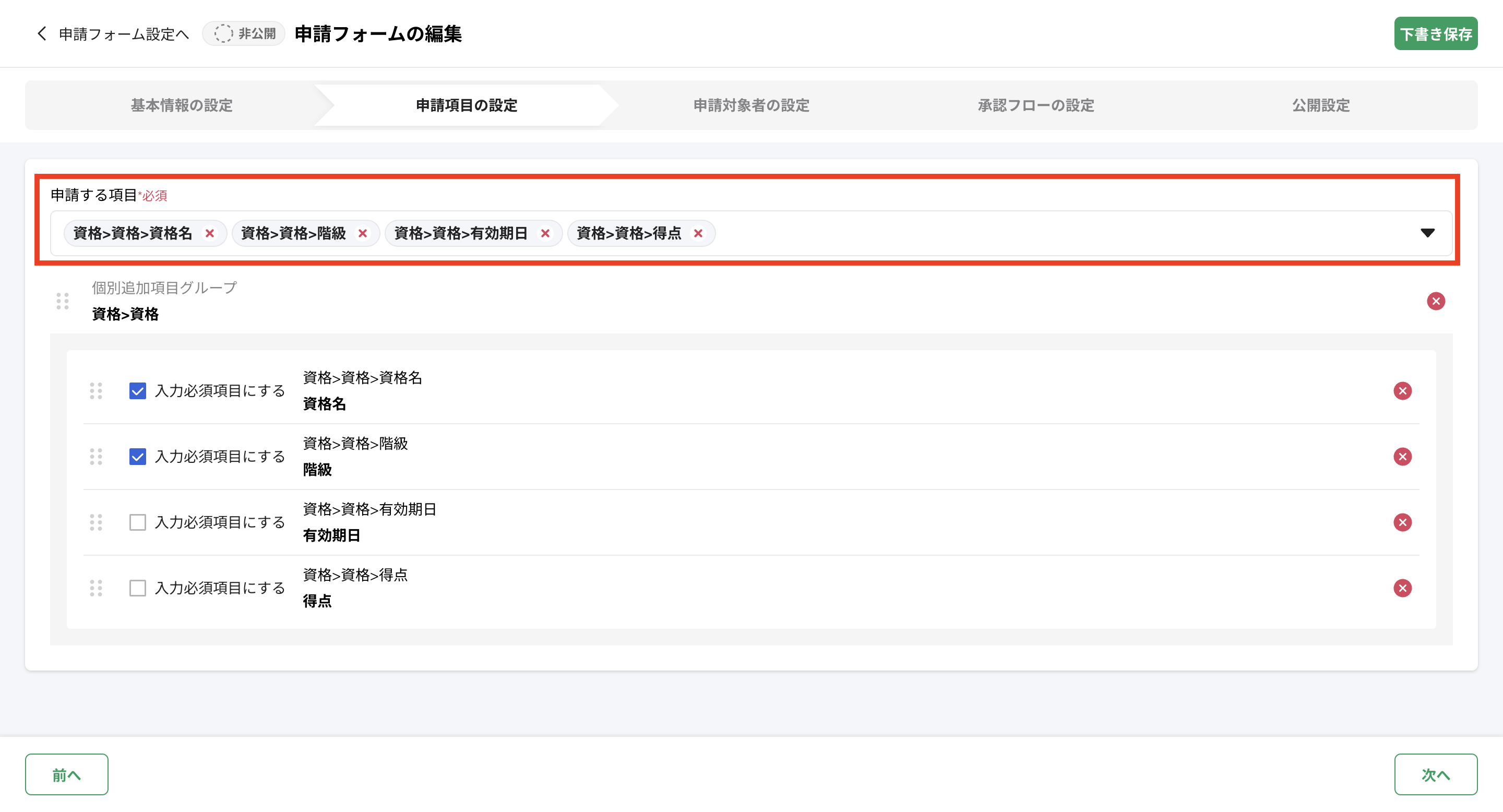Screen dimensions: 1503x812
Task: Open the 申請する項目 dropdown arrow
Action: [x=1427, y=233]
